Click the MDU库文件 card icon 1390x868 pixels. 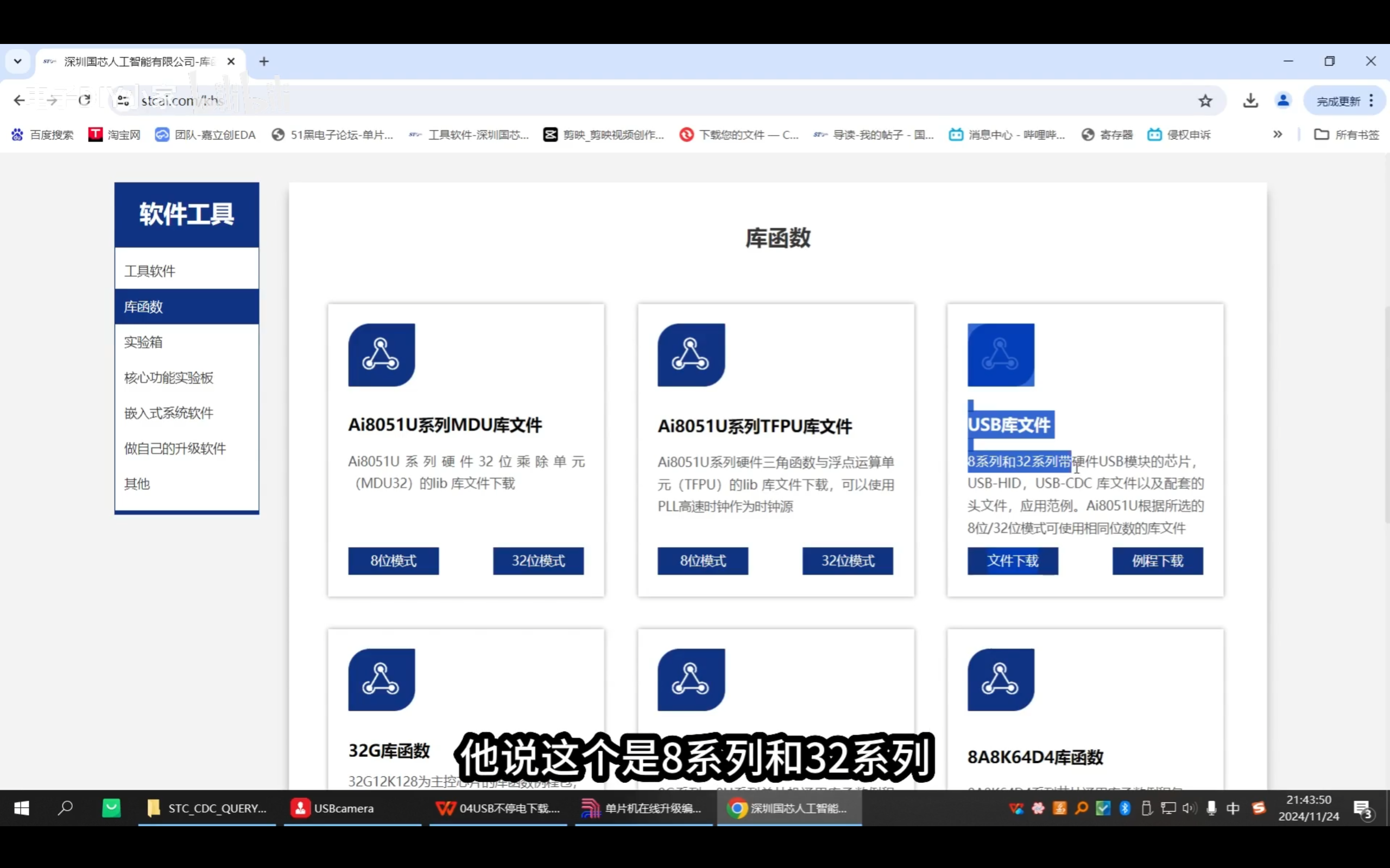pos(381,355)
